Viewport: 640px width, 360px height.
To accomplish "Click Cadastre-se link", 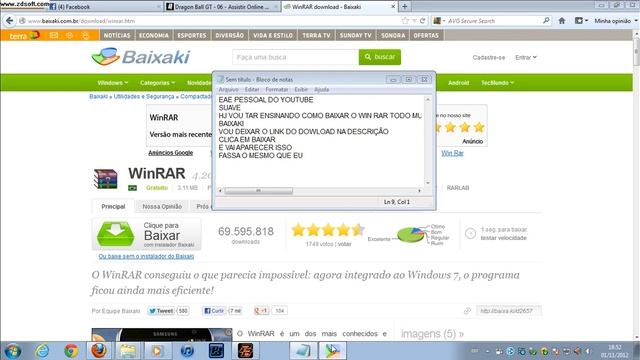I will click(x=489, y=58).
